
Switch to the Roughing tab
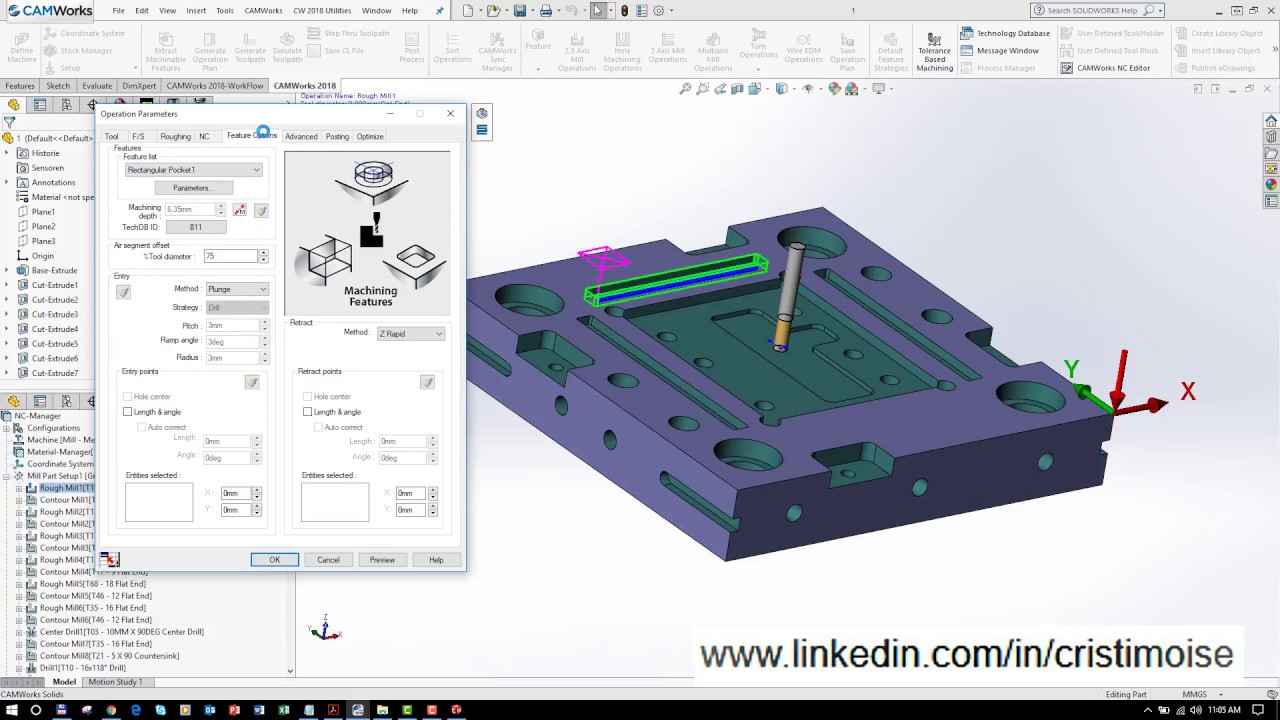point(175,136)
